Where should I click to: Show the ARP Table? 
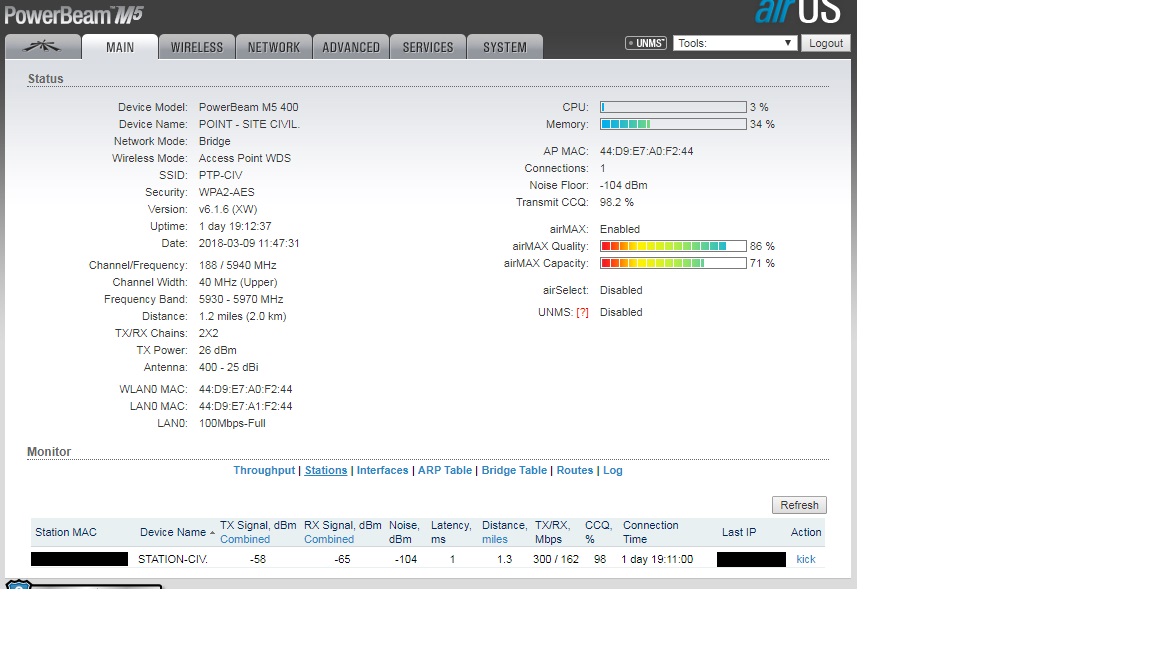[444, 470]
